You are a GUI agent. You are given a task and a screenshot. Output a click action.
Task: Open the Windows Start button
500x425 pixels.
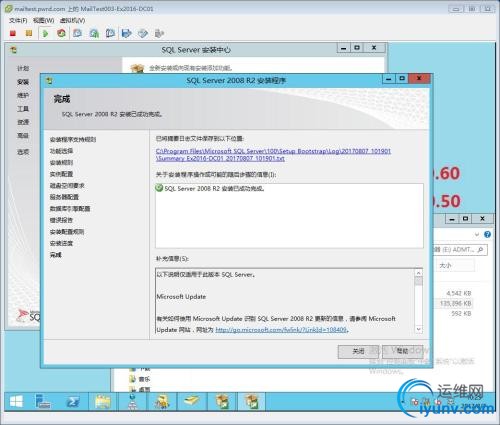coord(16,401)
